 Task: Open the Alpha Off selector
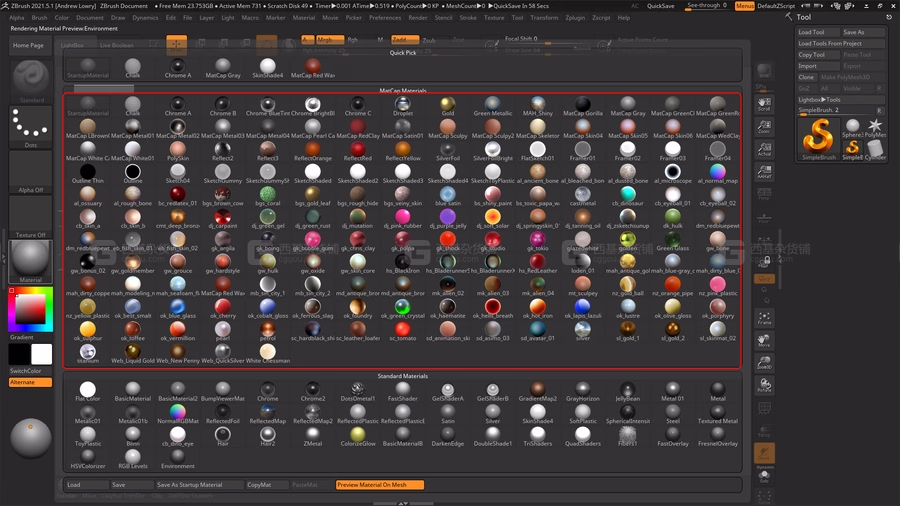pyautogui.click(x=30, y=170)
